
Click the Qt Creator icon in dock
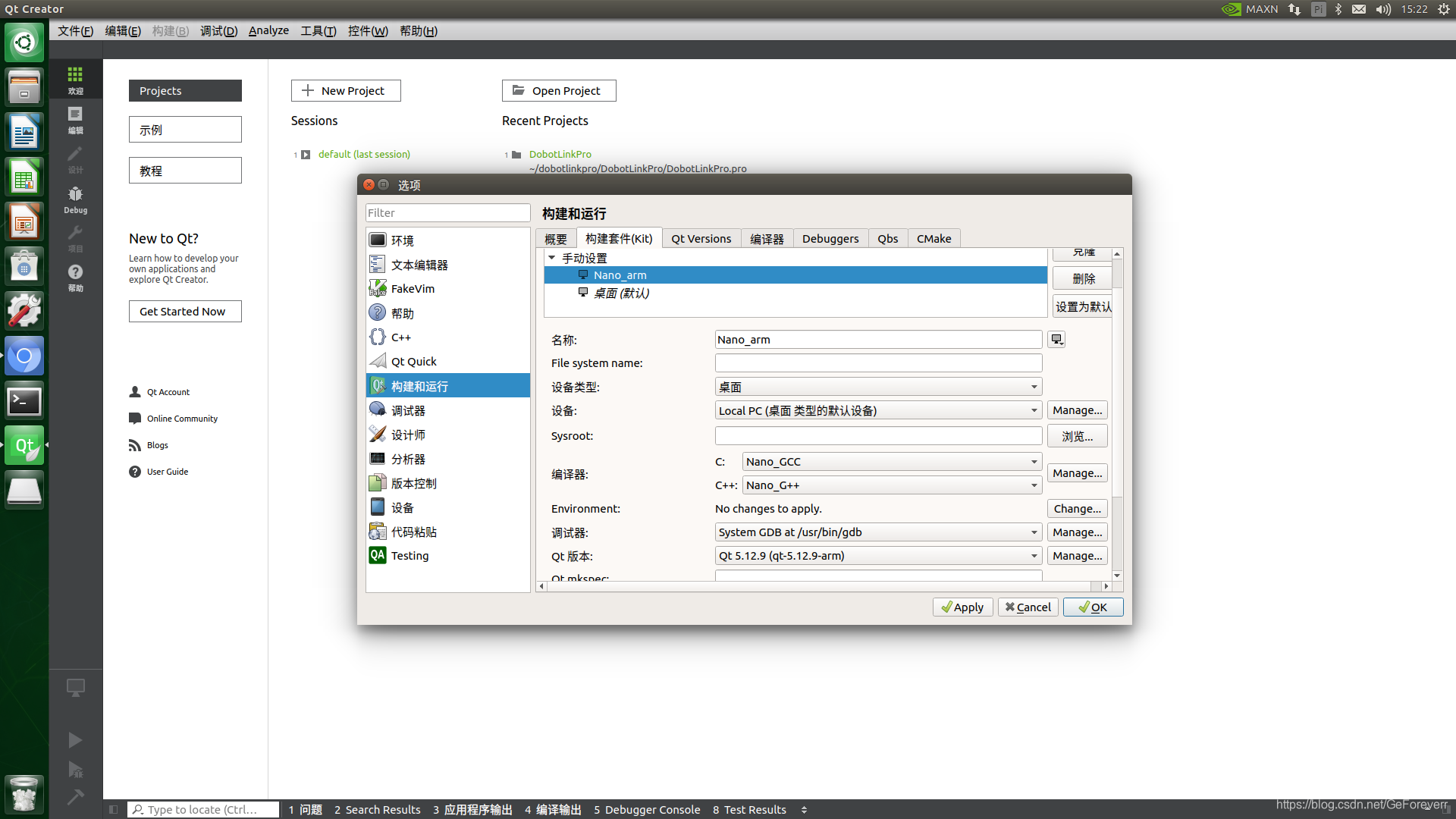(x=24, y=446)
